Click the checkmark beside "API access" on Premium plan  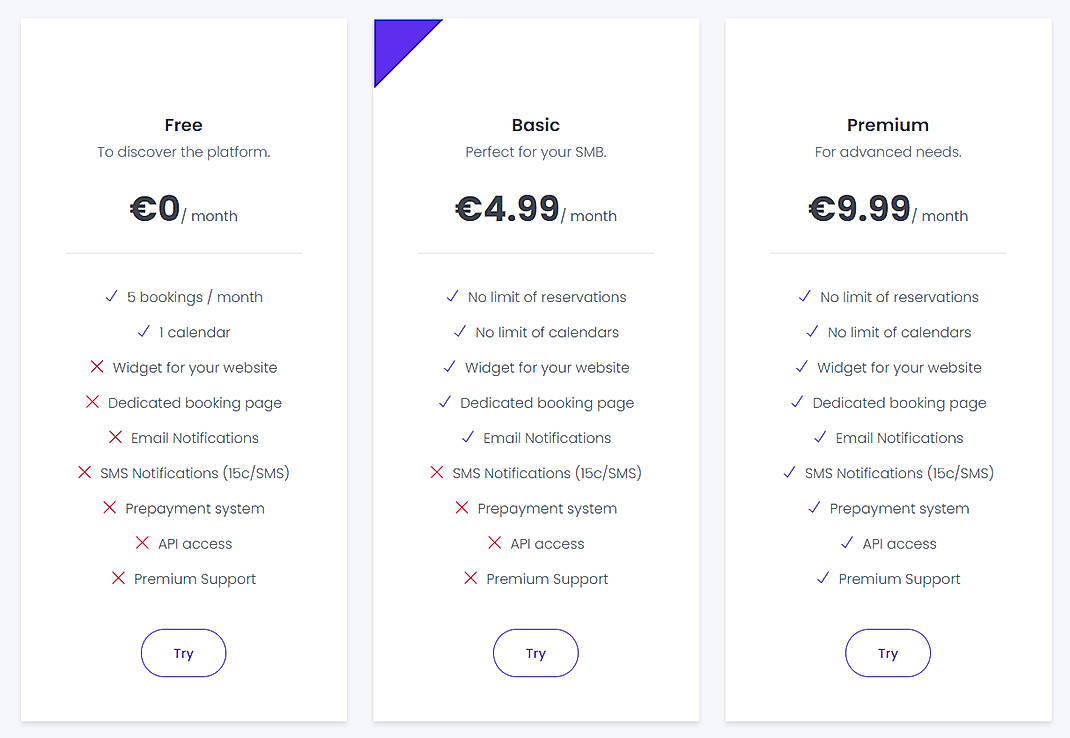pos(845,543)
